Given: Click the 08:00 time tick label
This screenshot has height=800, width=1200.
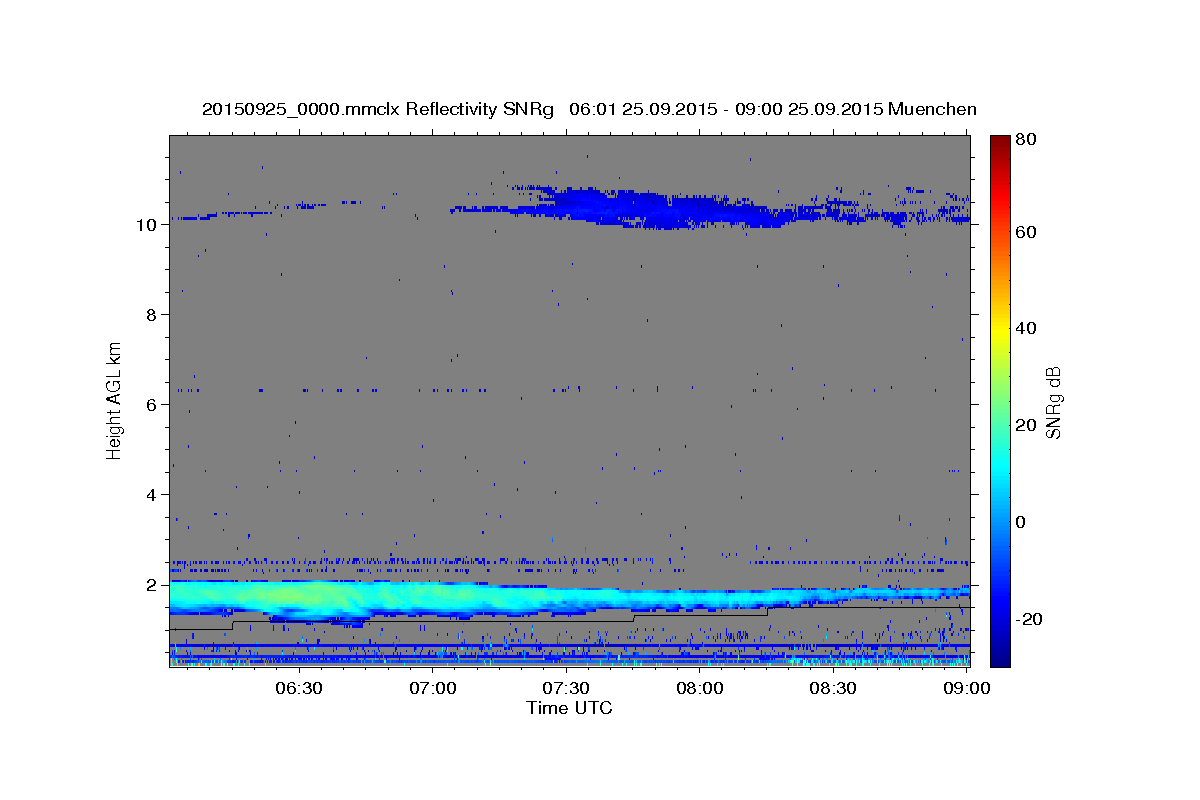Looking at the screenshot, I should 700,689.
